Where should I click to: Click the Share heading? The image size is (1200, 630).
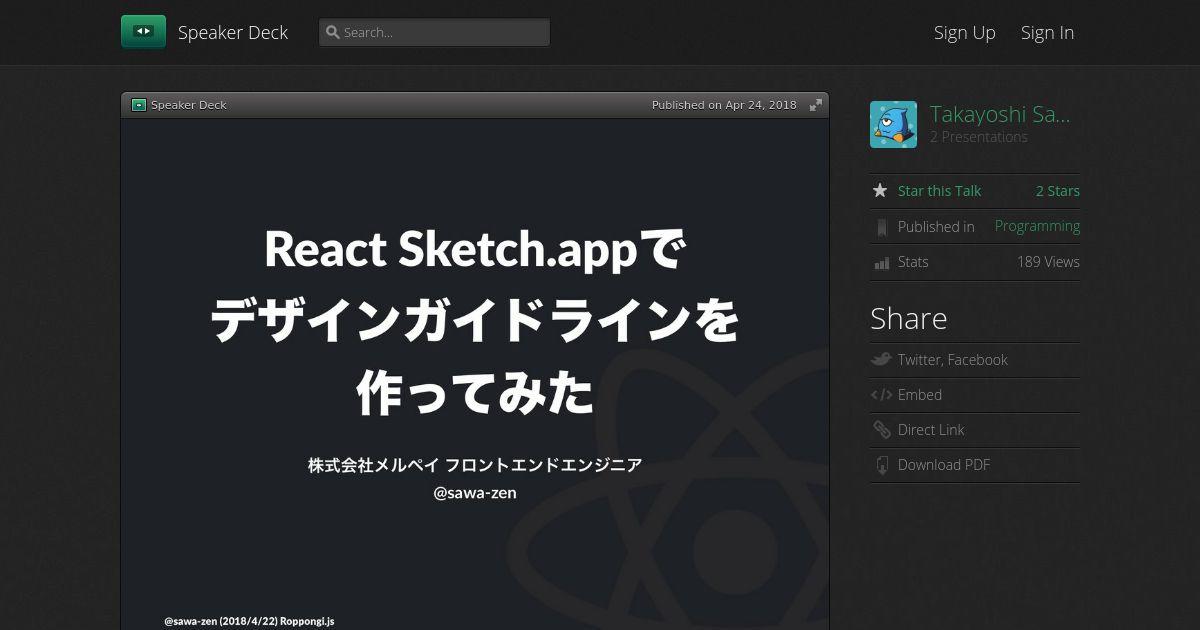click(908, 318)
